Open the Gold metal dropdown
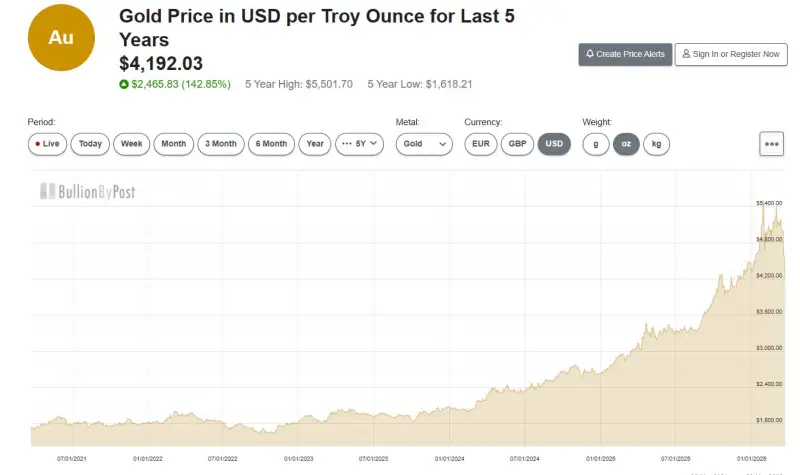 pyautogui.click(x=421, y=144)
